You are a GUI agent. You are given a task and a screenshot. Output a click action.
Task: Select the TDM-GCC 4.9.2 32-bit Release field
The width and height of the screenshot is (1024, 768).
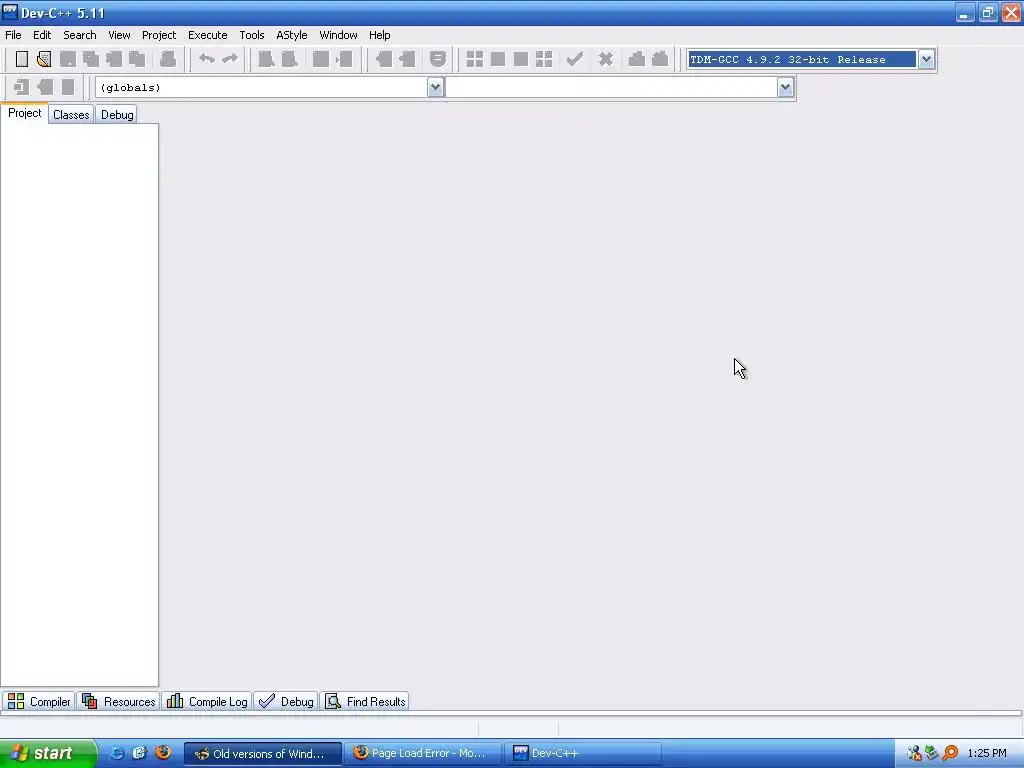click(801, 59)
